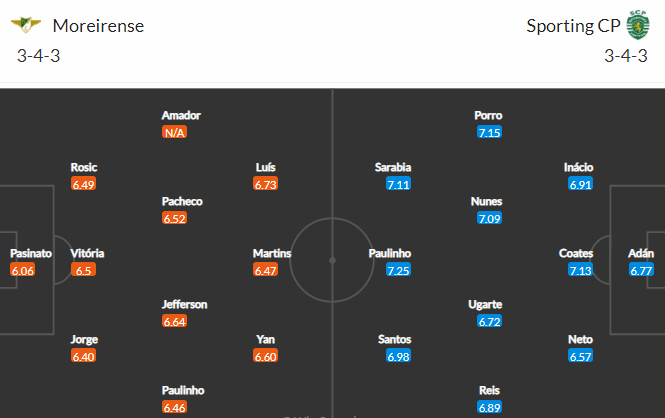Click the Sporting CP club crest icon
This screenshot has width=665, height=418.
pos(638,25)
